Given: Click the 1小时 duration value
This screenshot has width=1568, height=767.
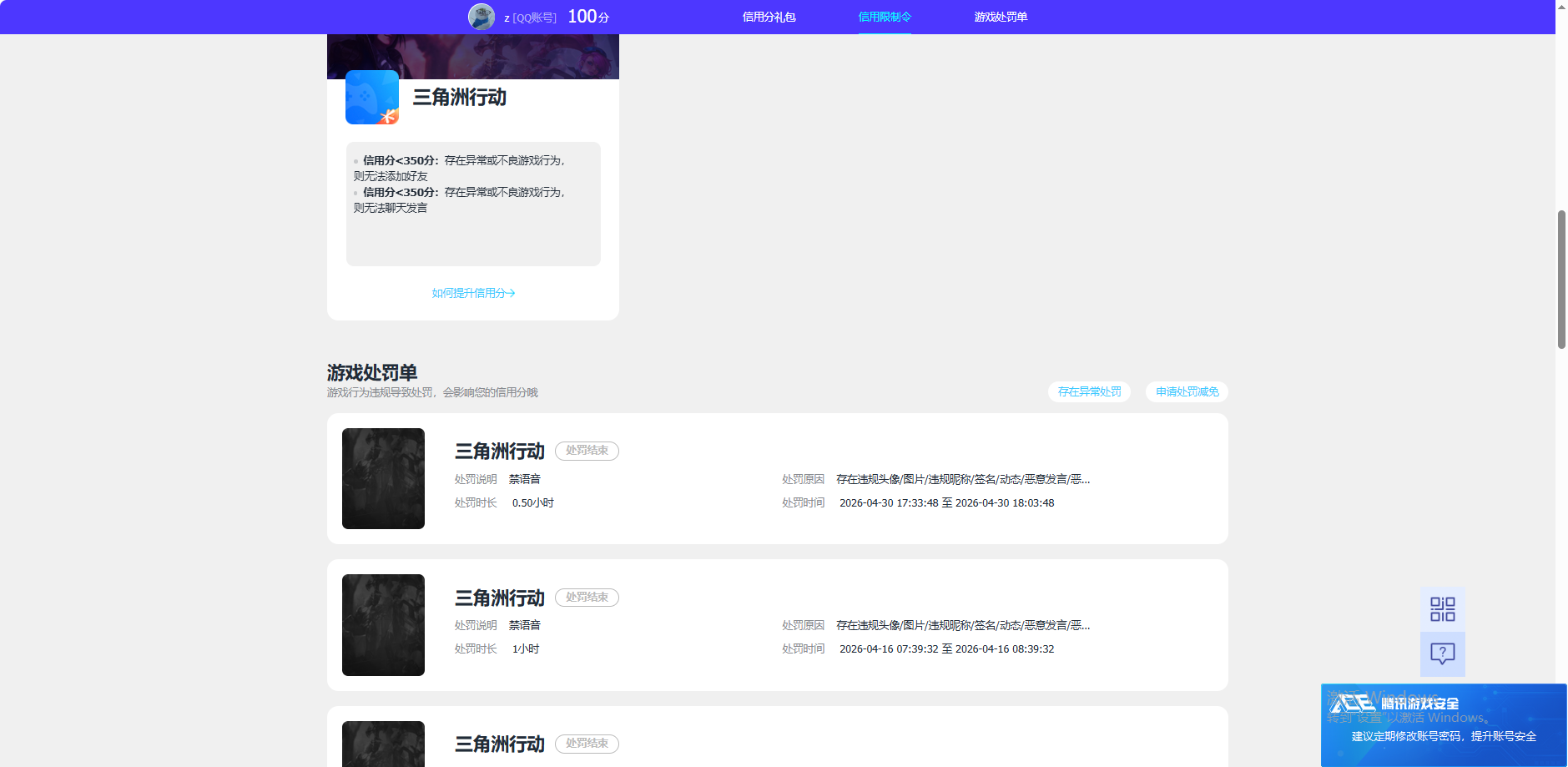Looking at the screenshot, I should pyautogui.click(x=526, y=648).
